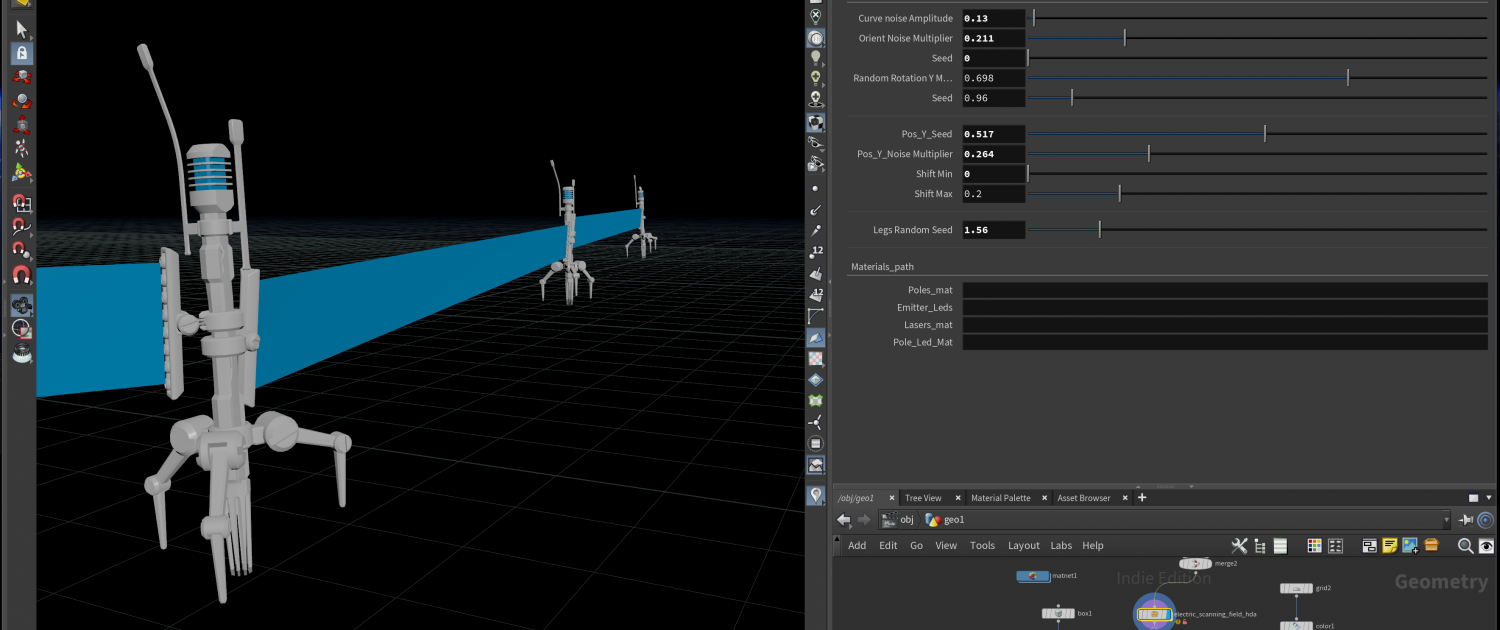Click the Random Rotation Y slider
The height and width of the screenshot is (630, 1500).
click(1348, 78)
